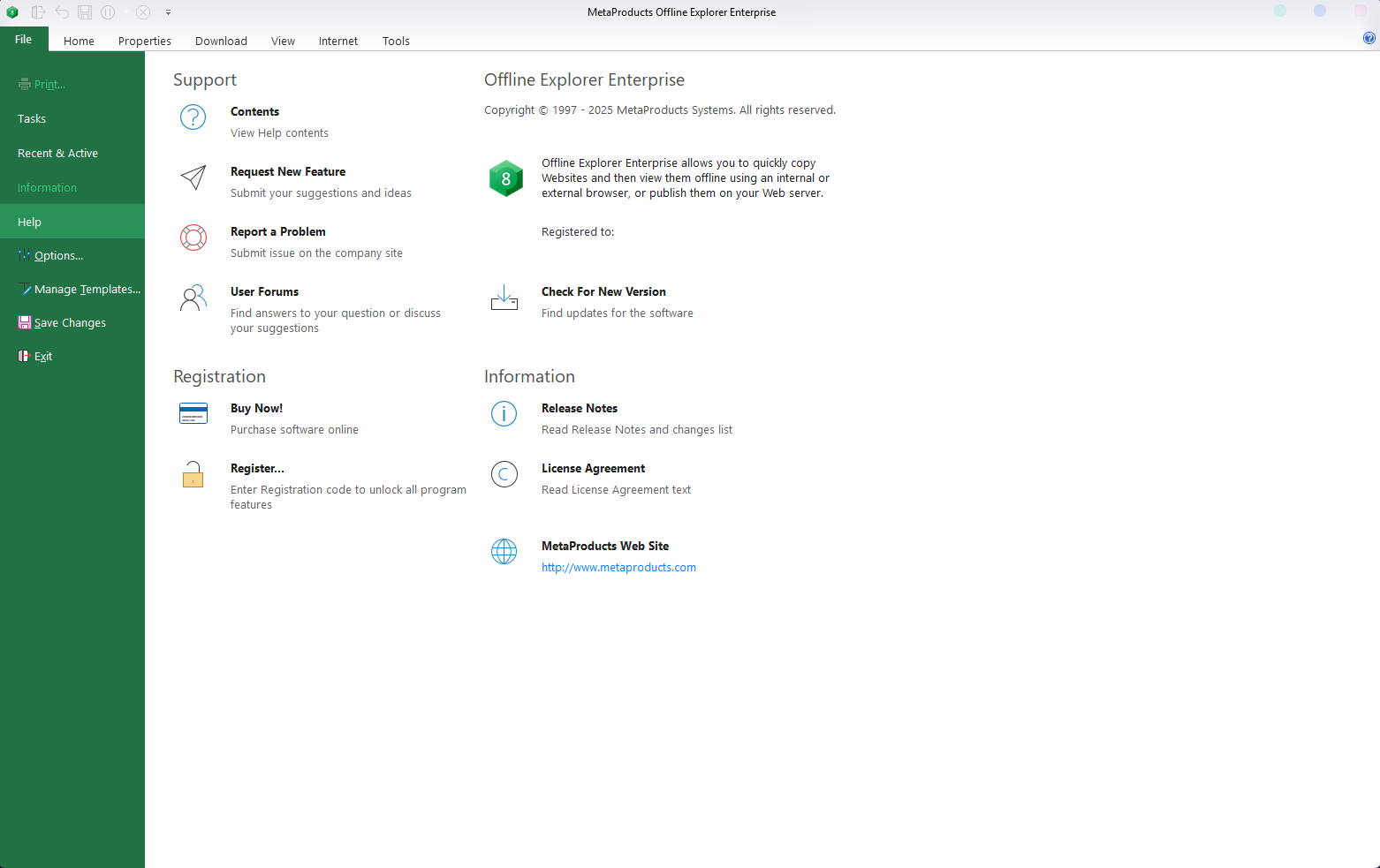Screen dimensions: 1380x868
Task: Open the User Forums link
Action: coord(264,292)
